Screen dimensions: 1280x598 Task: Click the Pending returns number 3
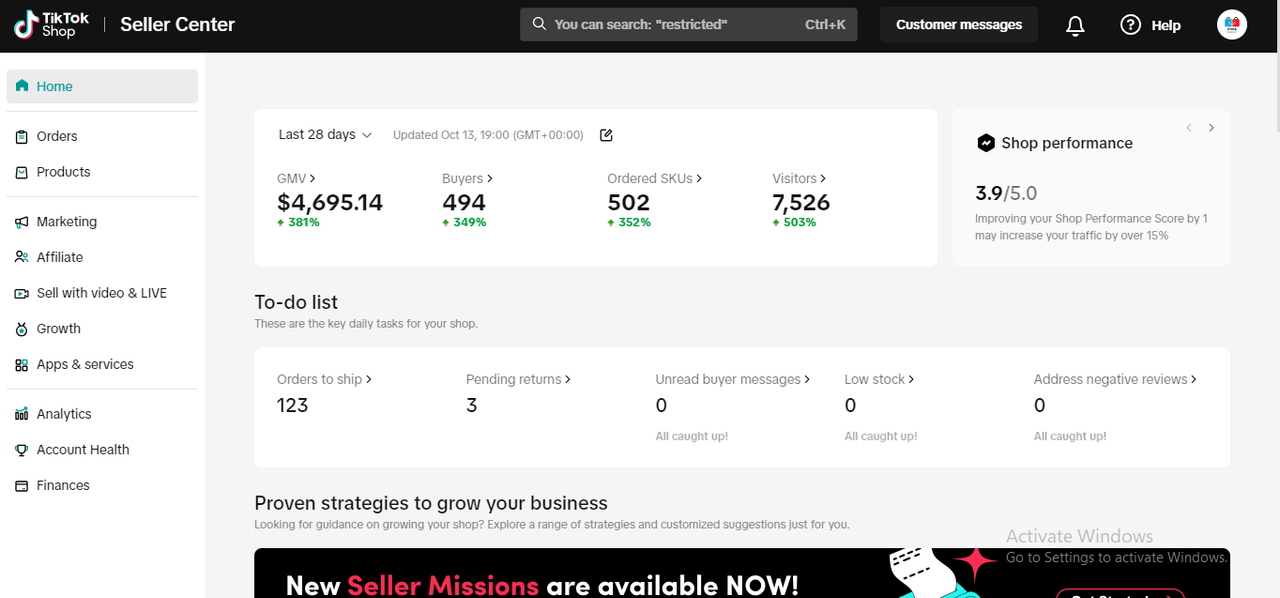click(472, 405)
